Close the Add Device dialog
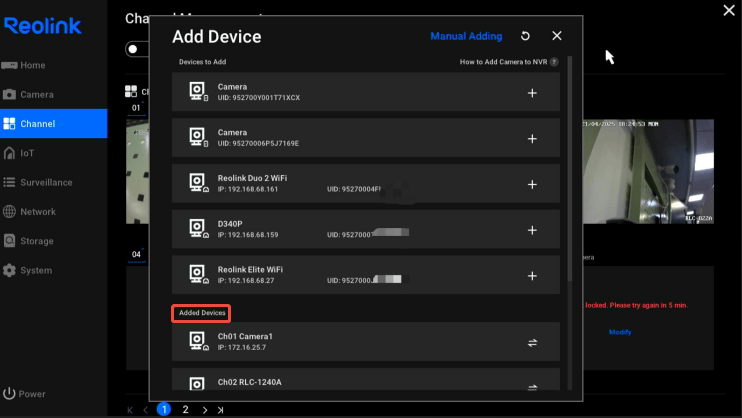The height and width of the screenshot is (418, 742). pyautogui.click(x=556, y=36)
